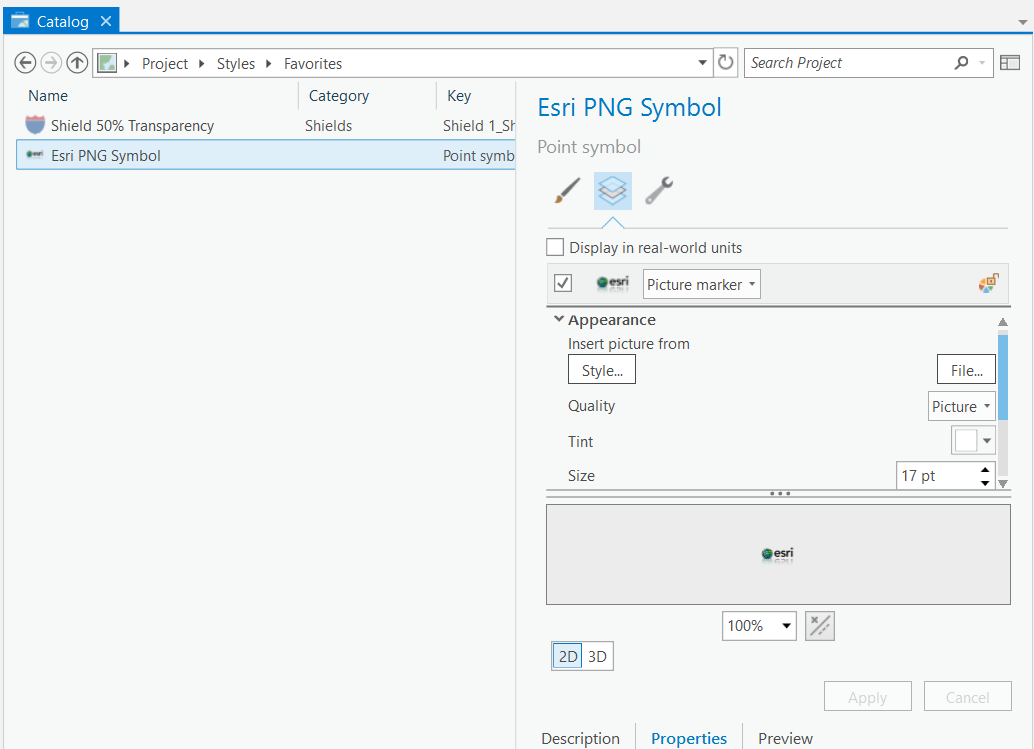1034x749 pixels.
Task: Open the Tint color dropdown arrow
Action: tap(987, 440)
